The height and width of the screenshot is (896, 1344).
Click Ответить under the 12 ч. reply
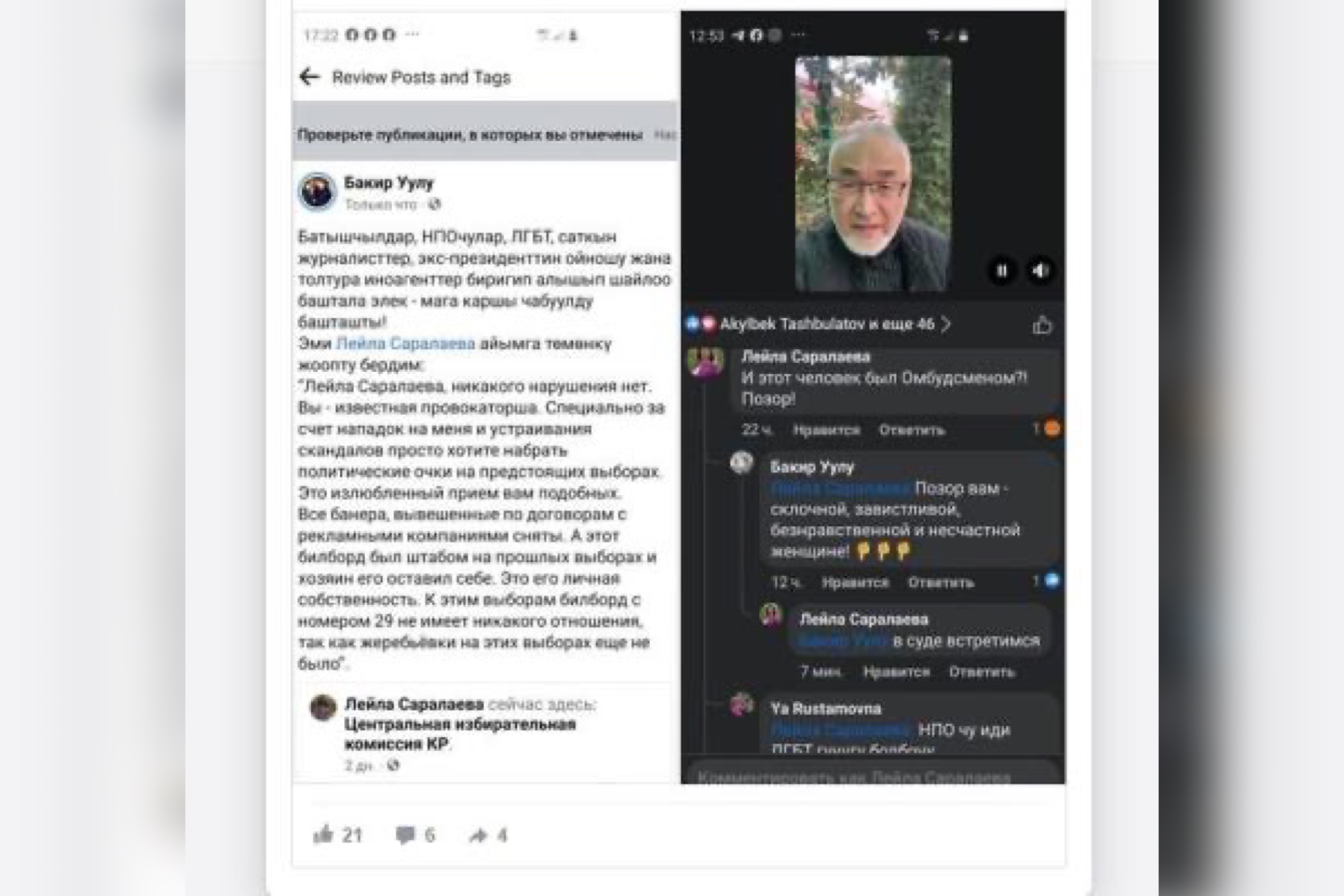pos(940,582)
